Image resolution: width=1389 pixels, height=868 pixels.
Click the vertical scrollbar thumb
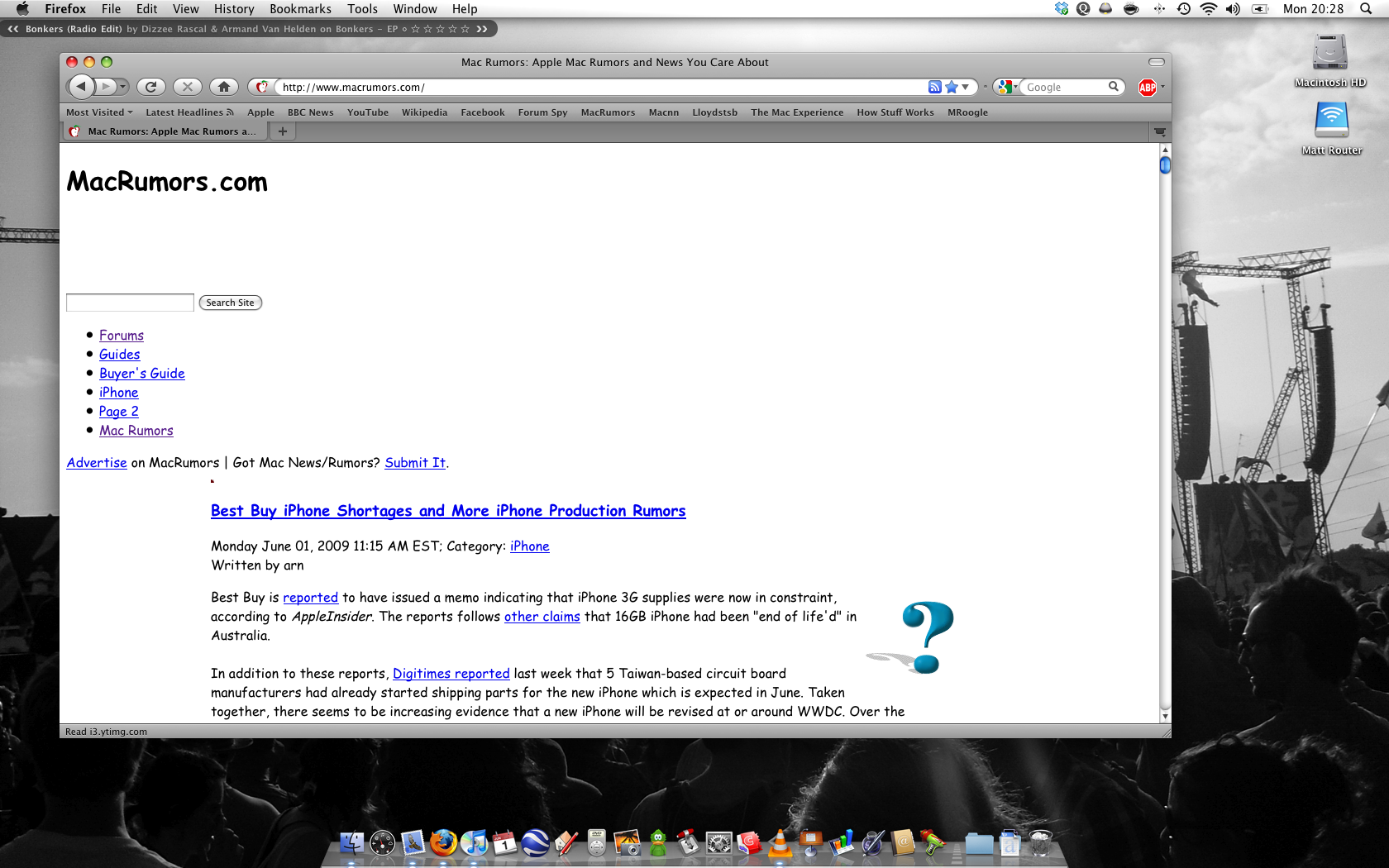tap(1165, 165)
